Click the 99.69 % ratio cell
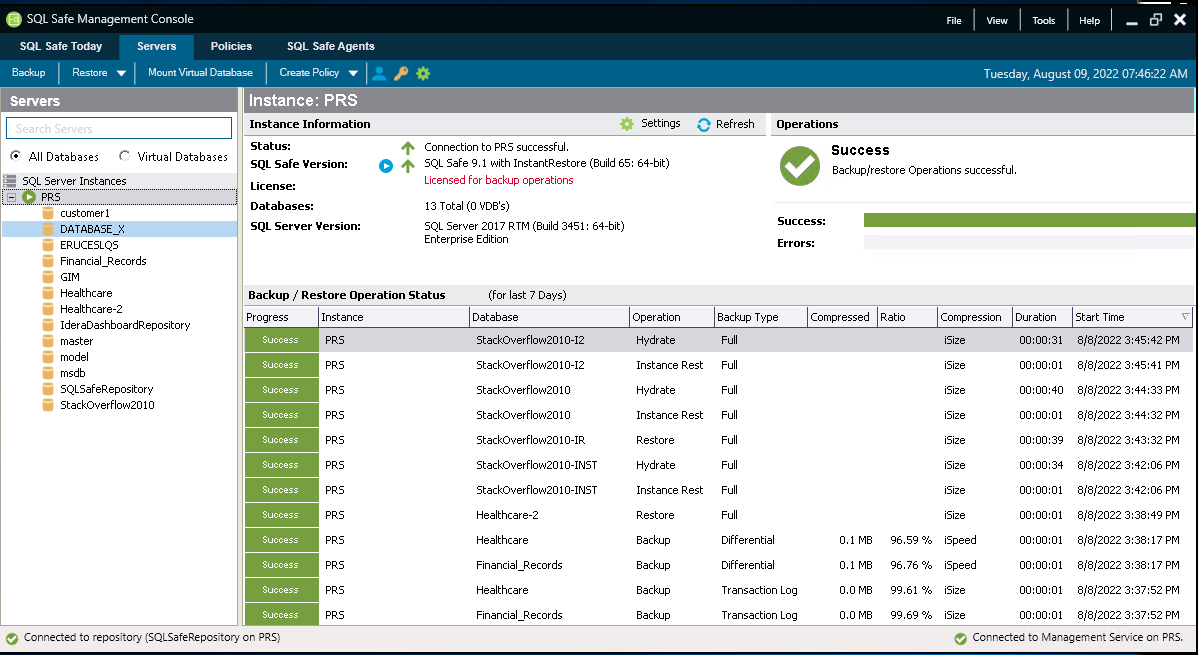This screenshot has width=1198, height=655. coord(911,615)
